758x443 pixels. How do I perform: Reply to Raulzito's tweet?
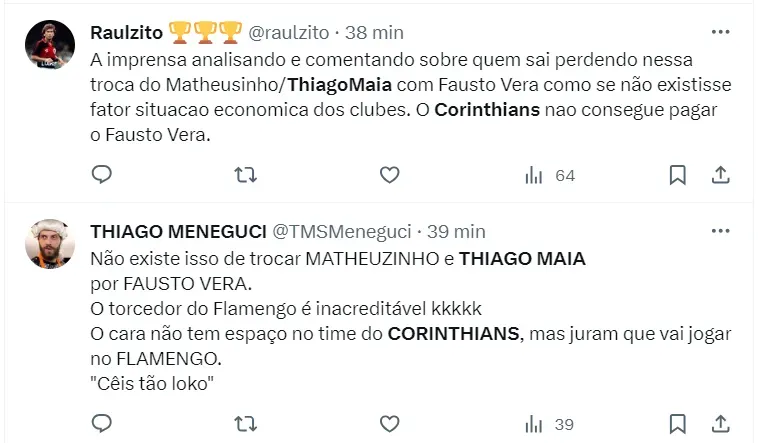pyautogui.click(x=101, y=175)
